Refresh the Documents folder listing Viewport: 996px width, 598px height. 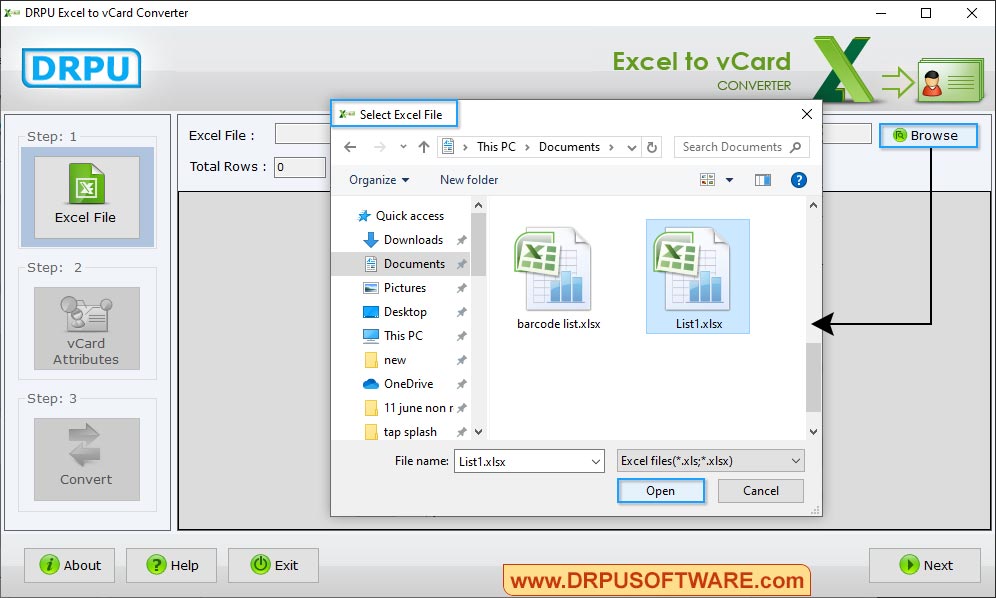point(653,147)
